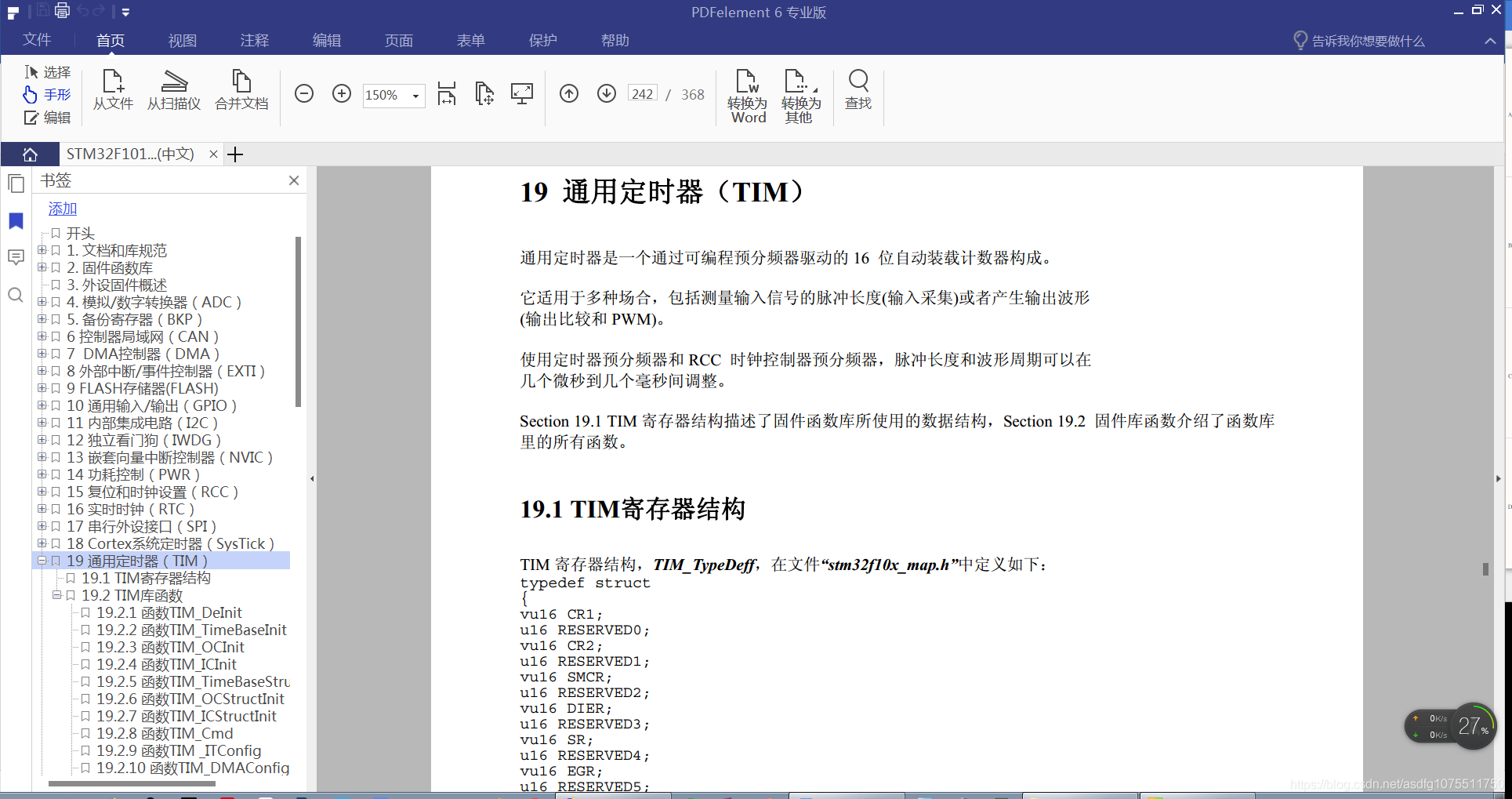This screenshot has height=799, width=1512.
Task: Click the zoom out minus icon
Action: (304, 94)
